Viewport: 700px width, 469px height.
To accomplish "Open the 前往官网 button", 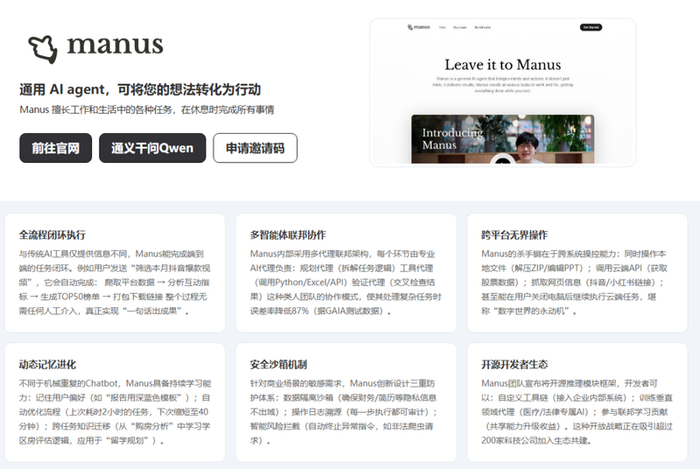I will [56, 148].
